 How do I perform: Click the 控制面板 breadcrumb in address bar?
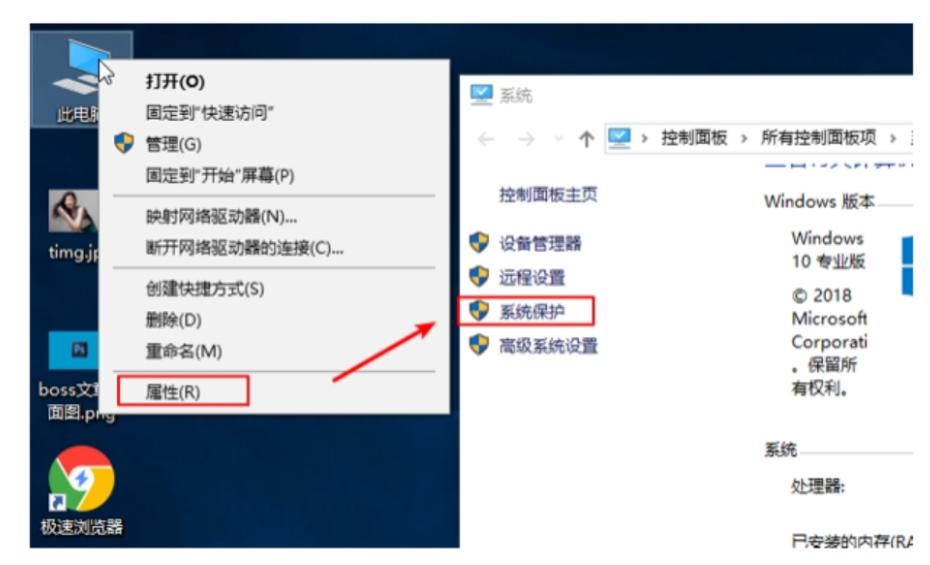coord(694,138)
